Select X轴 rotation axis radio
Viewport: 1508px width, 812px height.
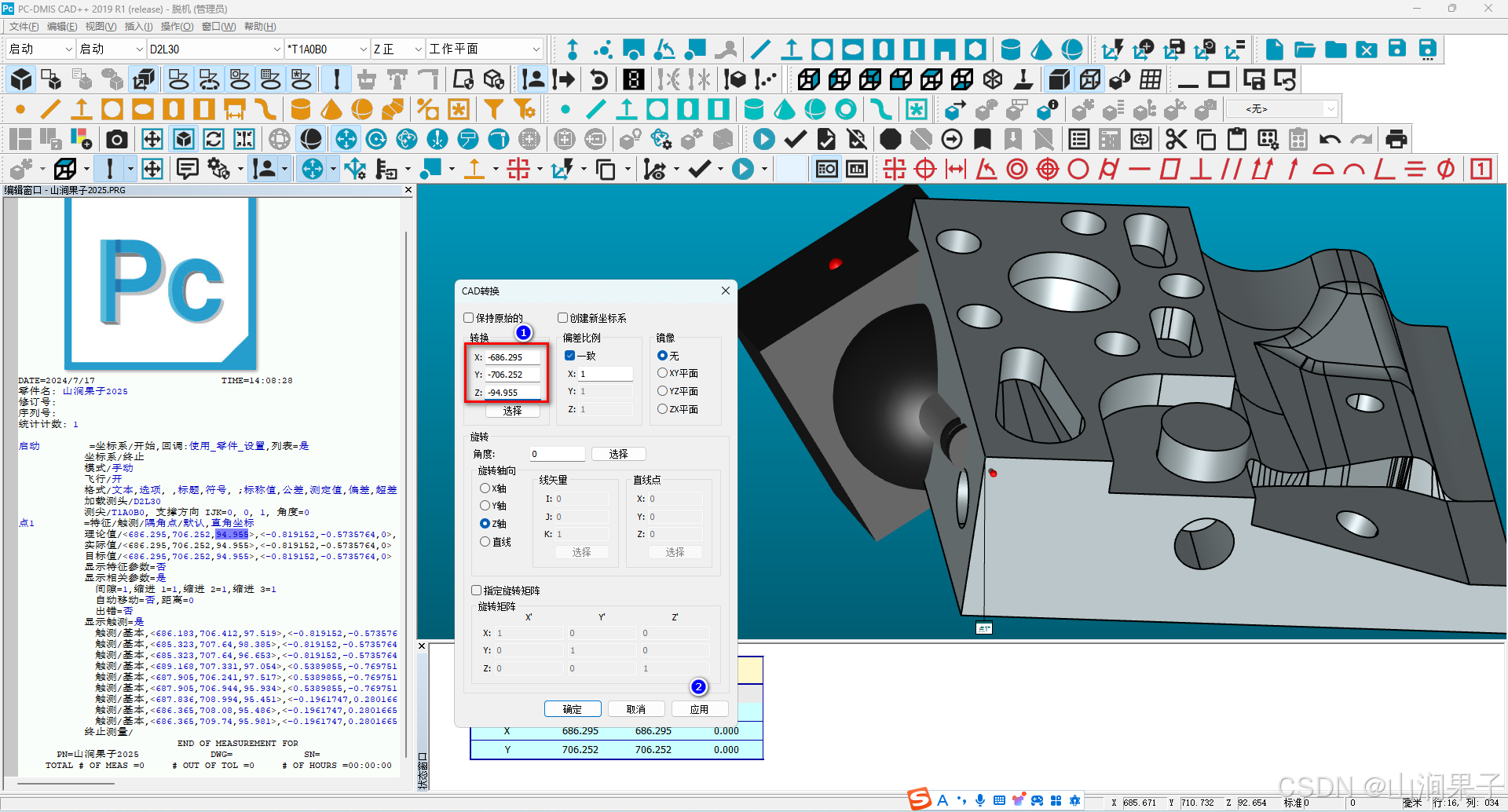(485, 488)
